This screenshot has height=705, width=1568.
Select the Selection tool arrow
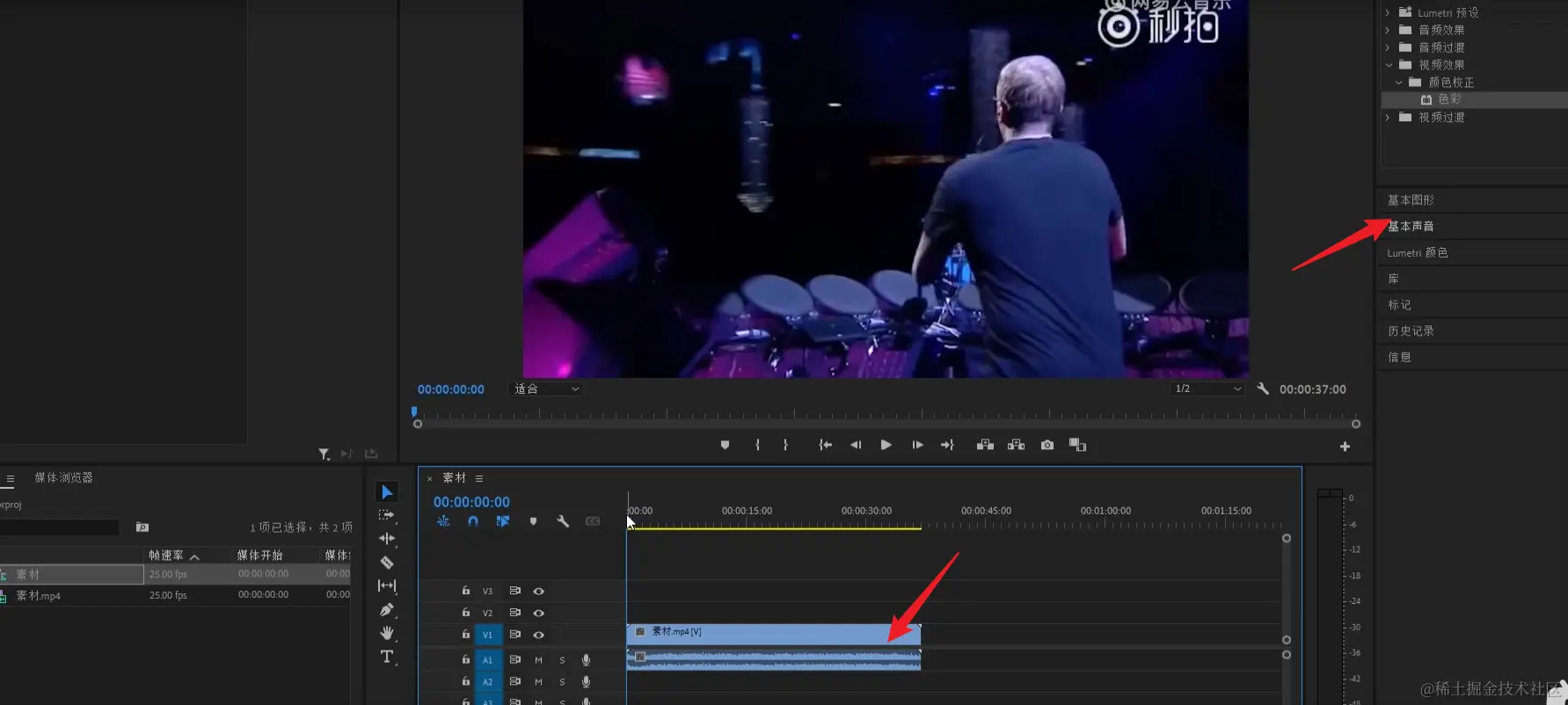tap(387, 492)
